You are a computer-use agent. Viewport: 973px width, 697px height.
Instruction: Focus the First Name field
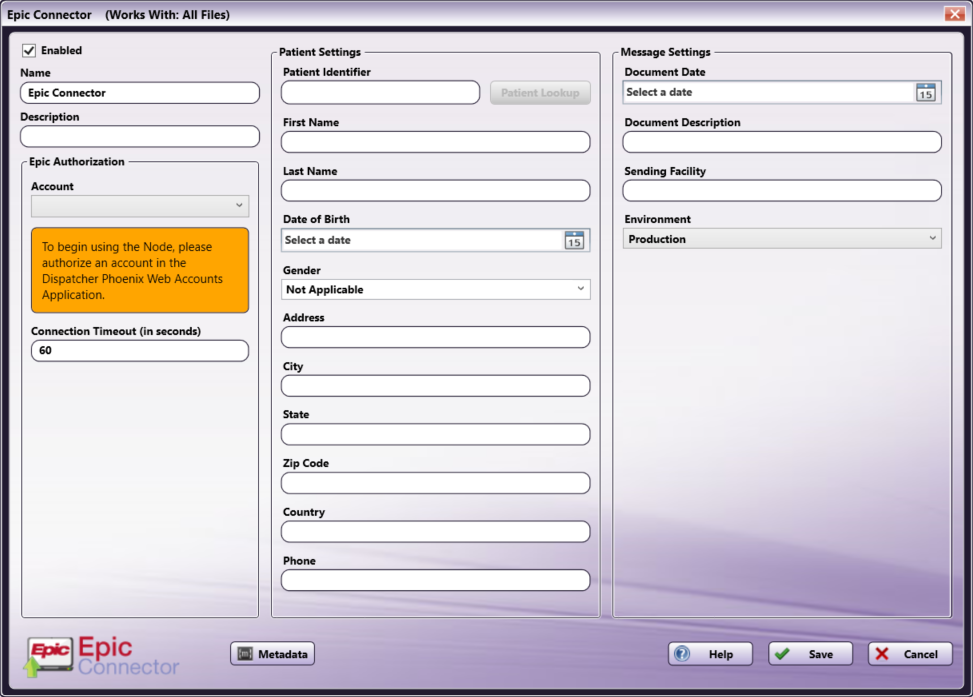436,142
